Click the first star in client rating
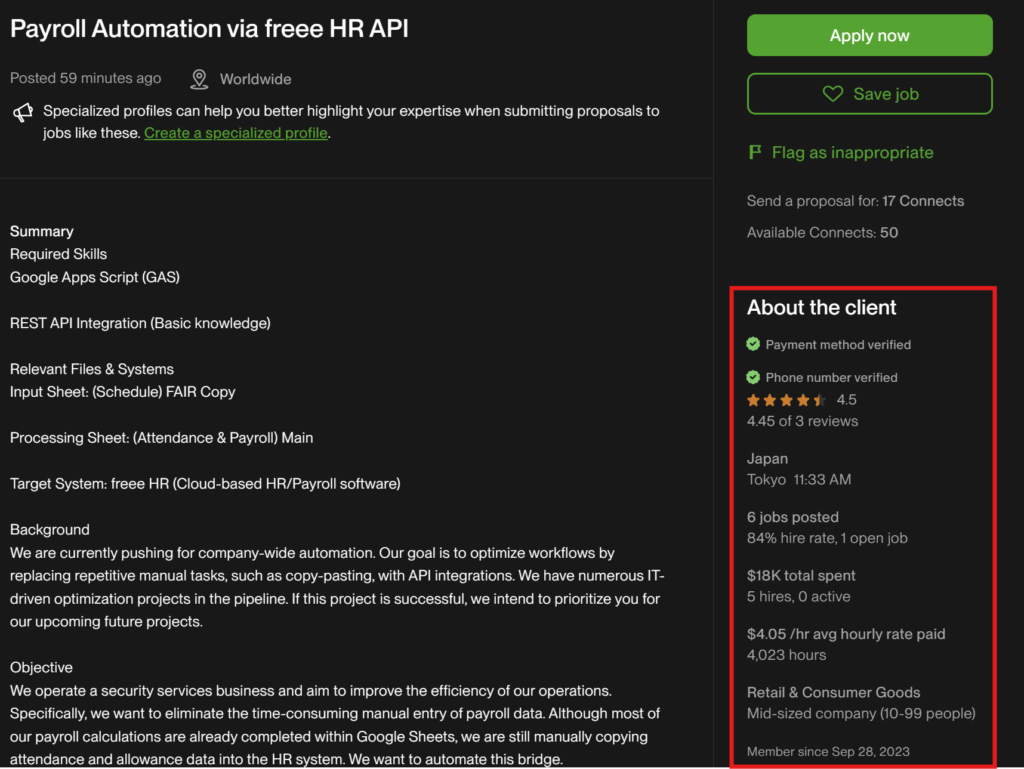 pyautogui.click(x=754, y=400)
